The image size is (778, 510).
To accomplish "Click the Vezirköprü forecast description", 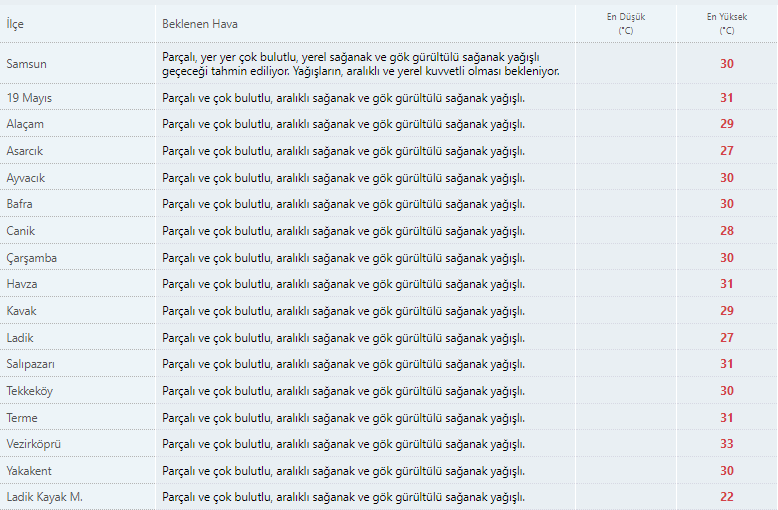I will click(343, 445).
